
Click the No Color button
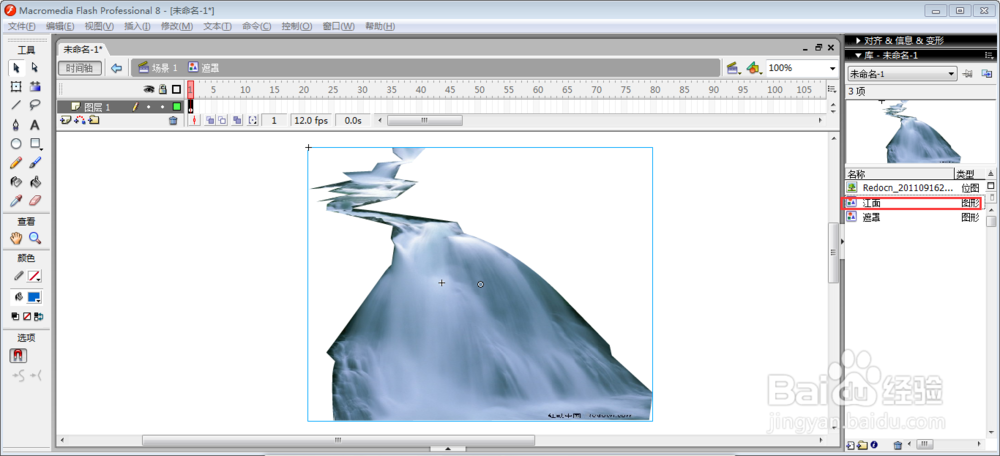(x=27, y=316)
